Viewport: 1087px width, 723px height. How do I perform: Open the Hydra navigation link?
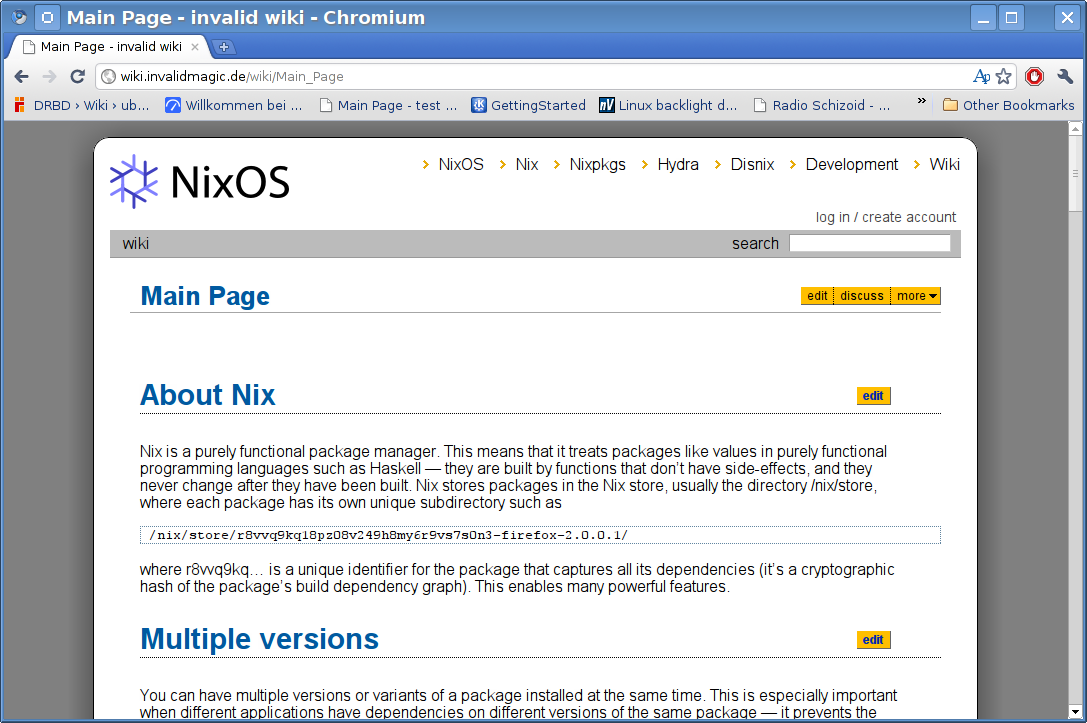pos(678,165)
